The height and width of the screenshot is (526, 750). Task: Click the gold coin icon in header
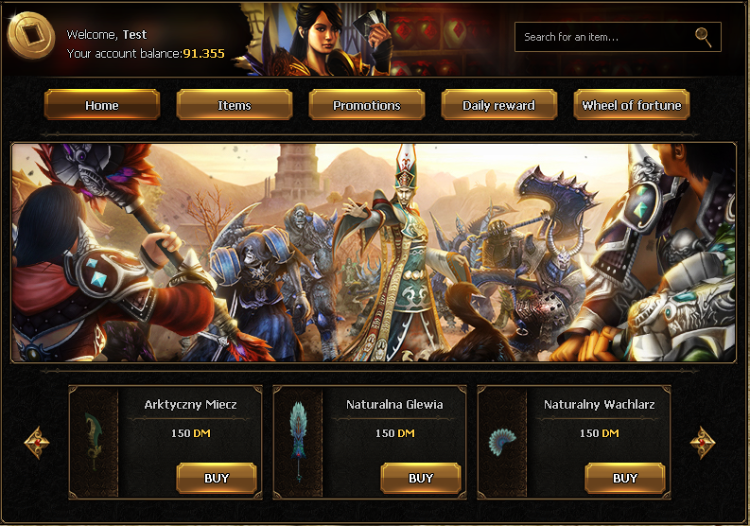tap(31, 35)
